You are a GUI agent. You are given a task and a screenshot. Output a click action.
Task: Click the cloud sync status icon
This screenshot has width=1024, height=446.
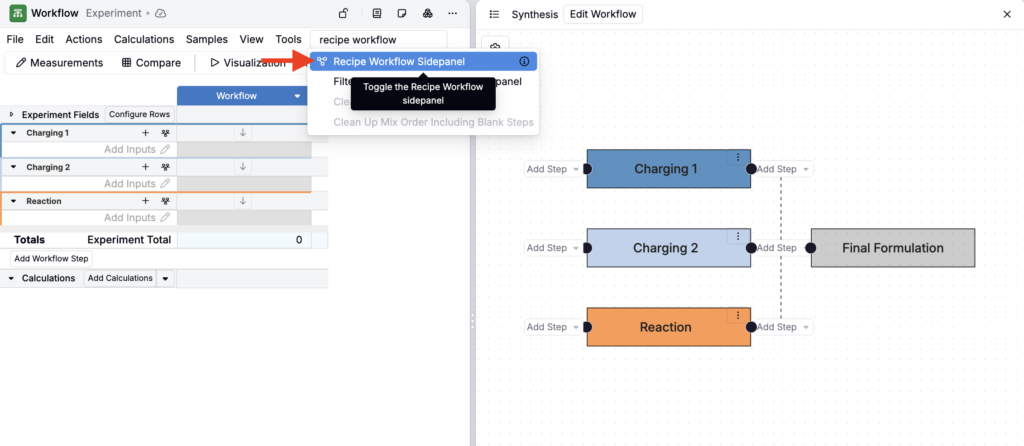click(161, 13)
